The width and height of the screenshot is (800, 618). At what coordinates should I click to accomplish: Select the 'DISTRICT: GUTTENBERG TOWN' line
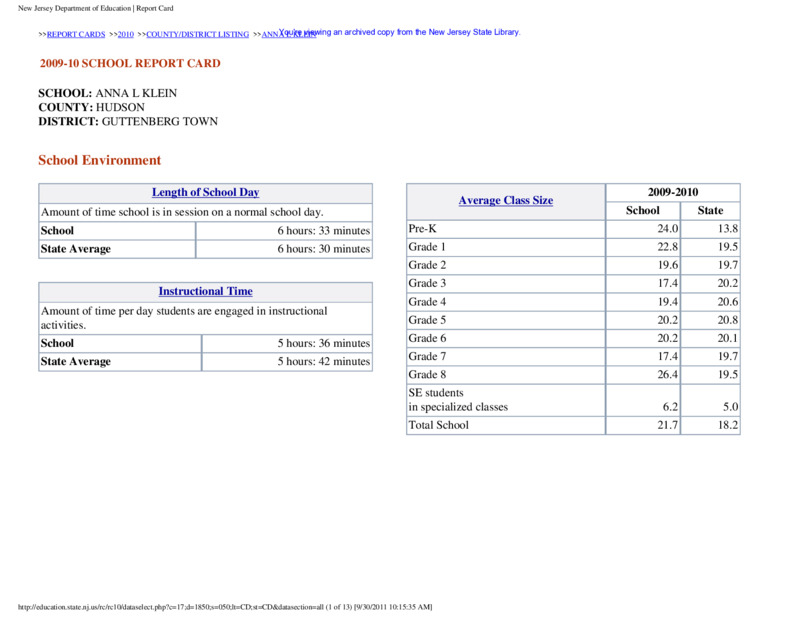(x=128, y=121)
